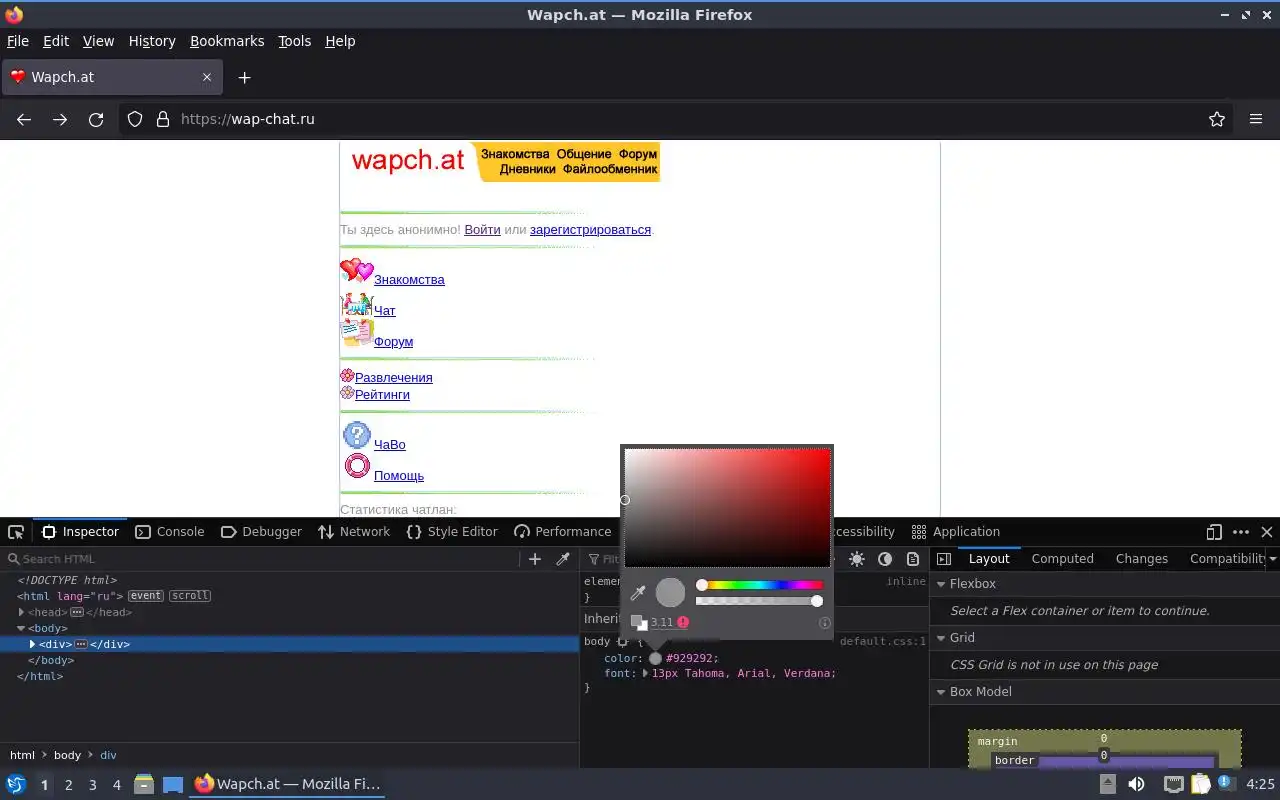Open the taskbar file manager icon
The width and height of the screenshot is (1280, 800).
click(x=144, y=784)
